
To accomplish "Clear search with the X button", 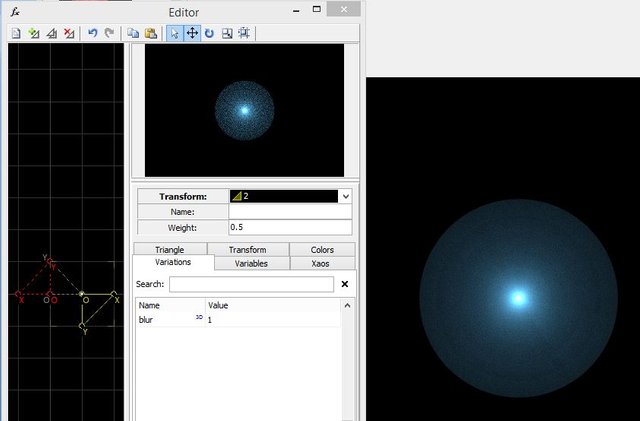I will pos(345,284).
